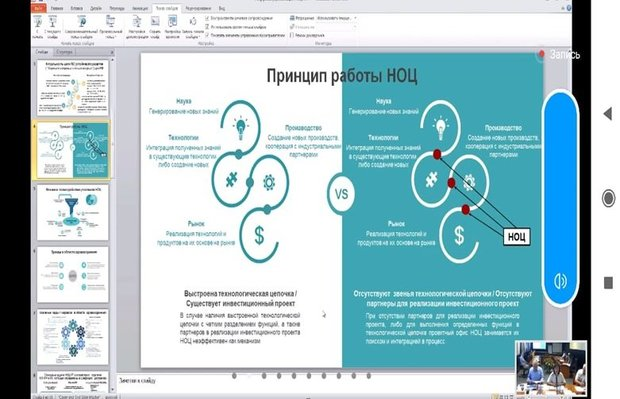Toggle Play Narrations checkbox
Screen dimensions: 620x399
(208, 18)
